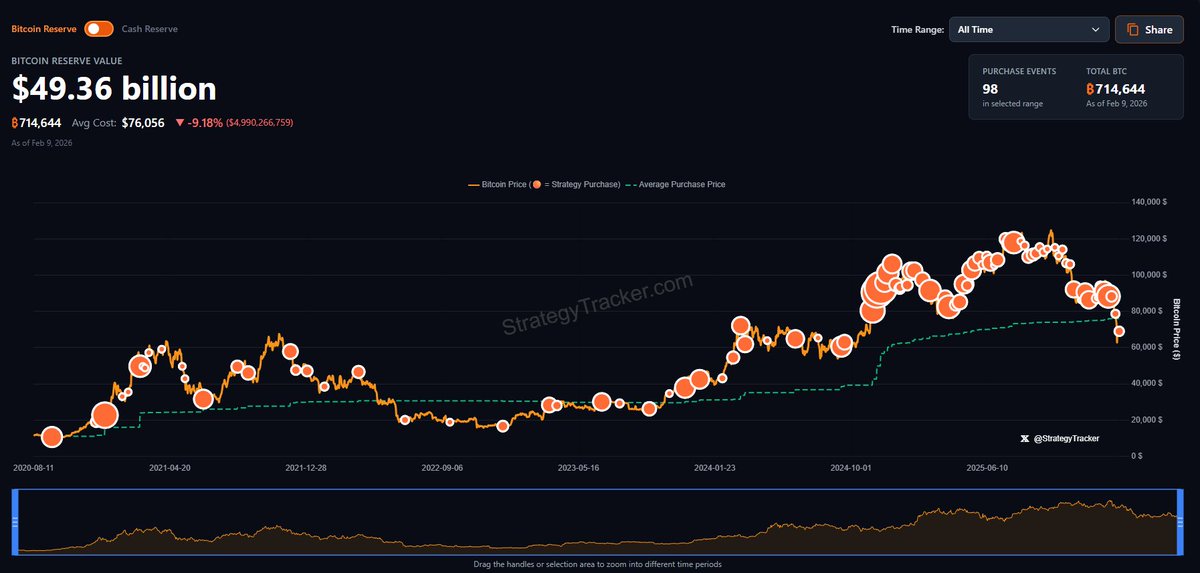Open the All Time range dropdown
The height and width of the screenshot is (573, 1200).
point(1029,30)
